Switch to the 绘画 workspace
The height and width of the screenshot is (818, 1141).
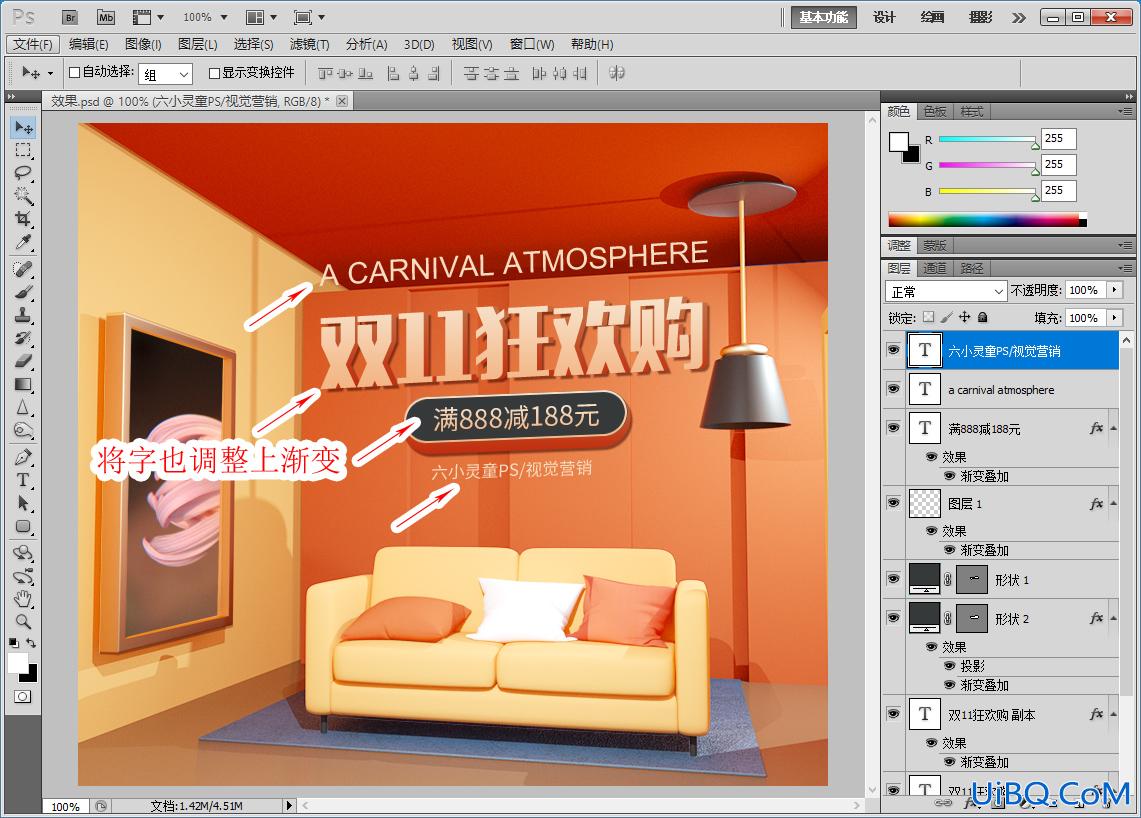point(932,17)
